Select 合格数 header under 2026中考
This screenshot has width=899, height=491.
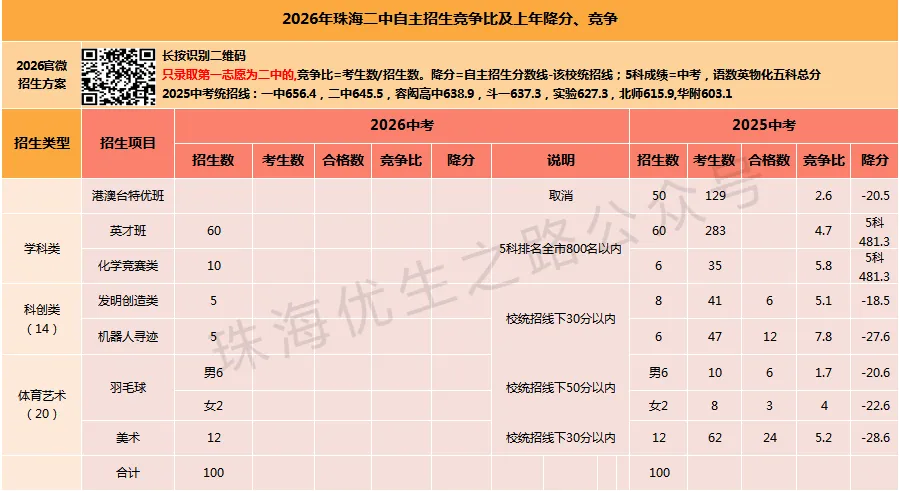pyautogui.click(x=343, y=161)
